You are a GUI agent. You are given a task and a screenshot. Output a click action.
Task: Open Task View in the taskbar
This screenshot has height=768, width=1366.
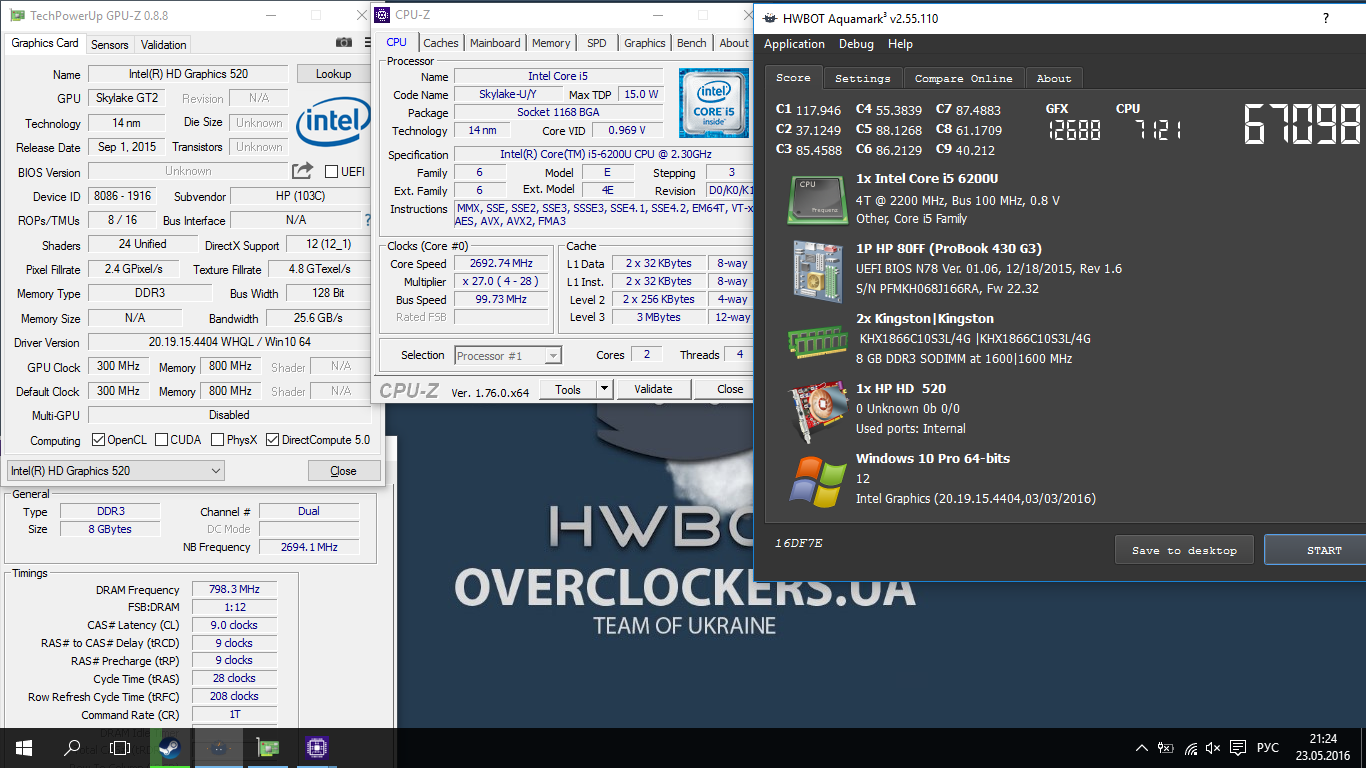tap(120, 747)
